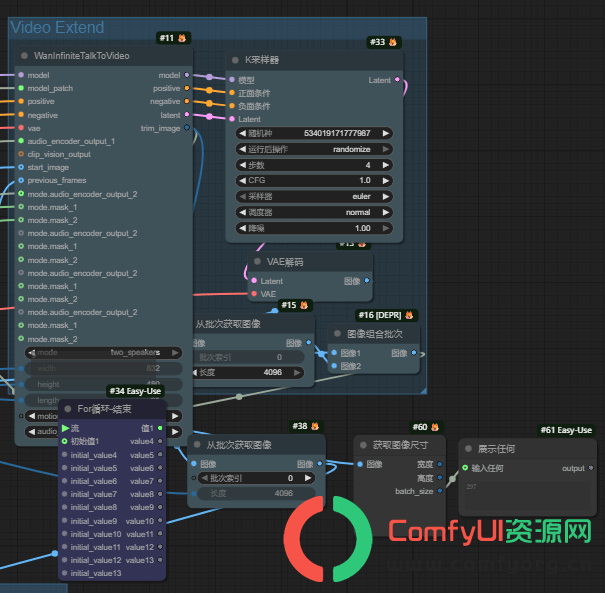The height and width of the screenshot is (593, 605).
Task: Decrease the 步数 steps value
Action: point(242,165)
